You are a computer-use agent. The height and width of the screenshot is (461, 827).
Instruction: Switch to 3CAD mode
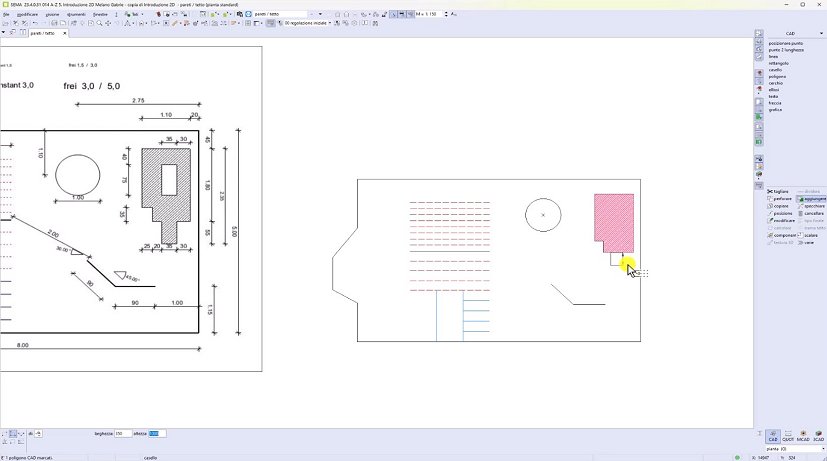(818, 436)
